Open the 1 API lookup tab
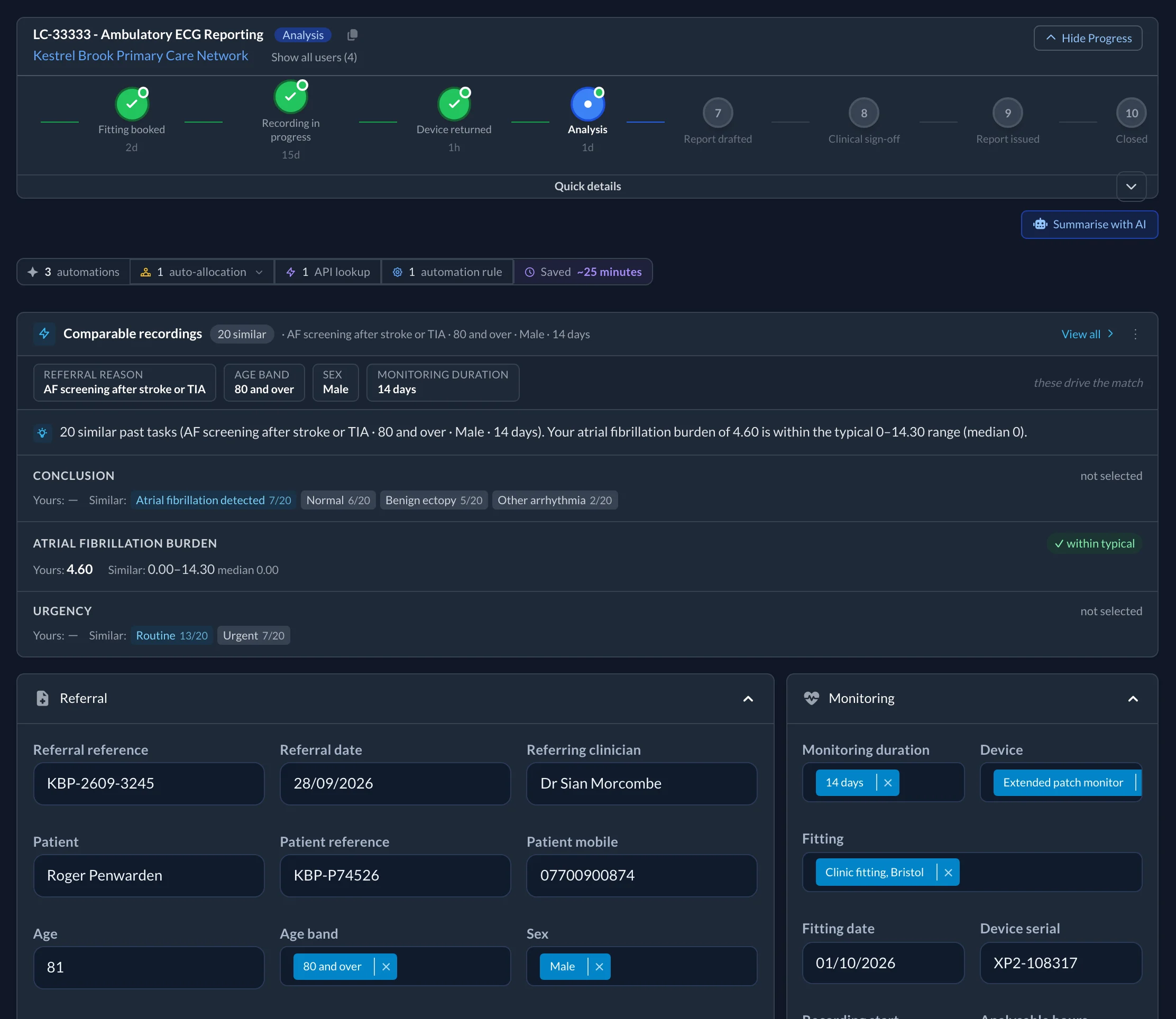This screenshot has width=1176, height=1019. point(328,272)
